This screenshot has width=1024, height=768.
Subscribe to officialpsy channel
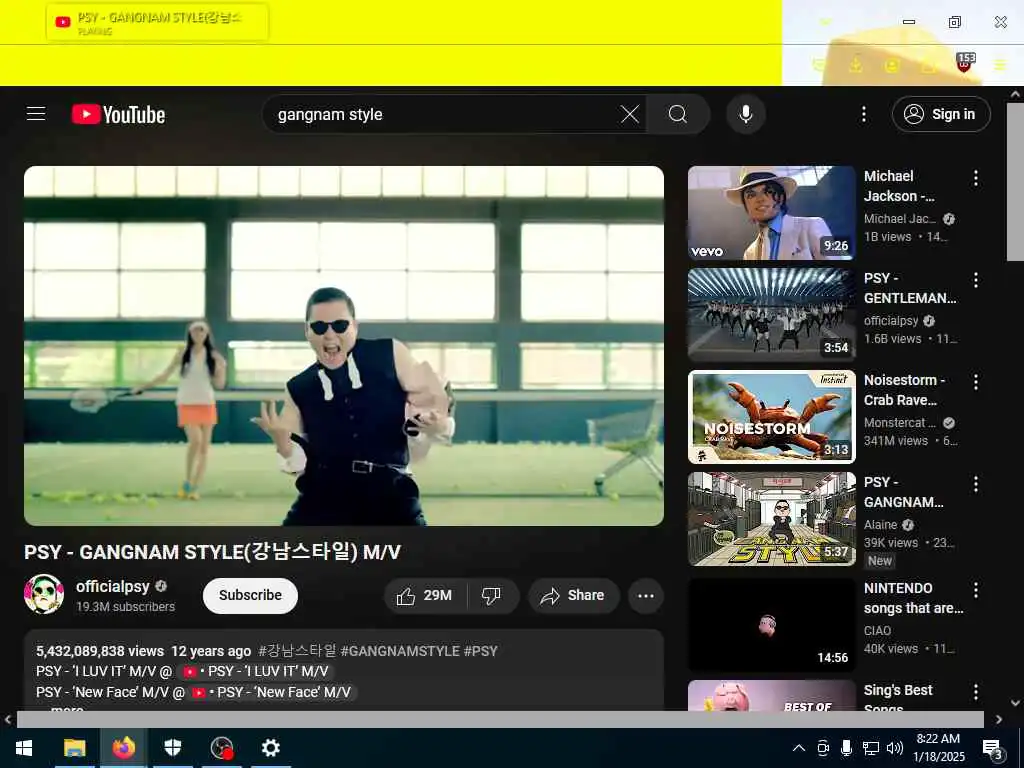coord(250,596)
